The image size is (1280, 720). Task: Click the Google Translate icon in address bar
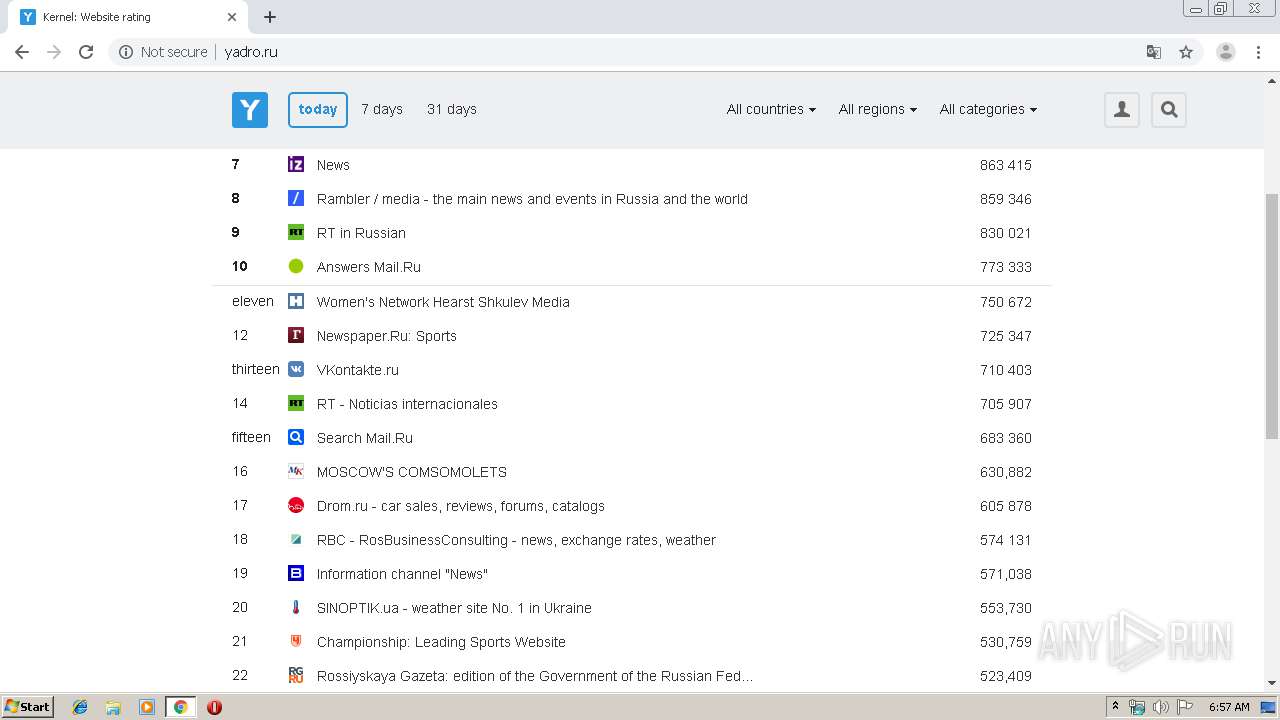1153,52
